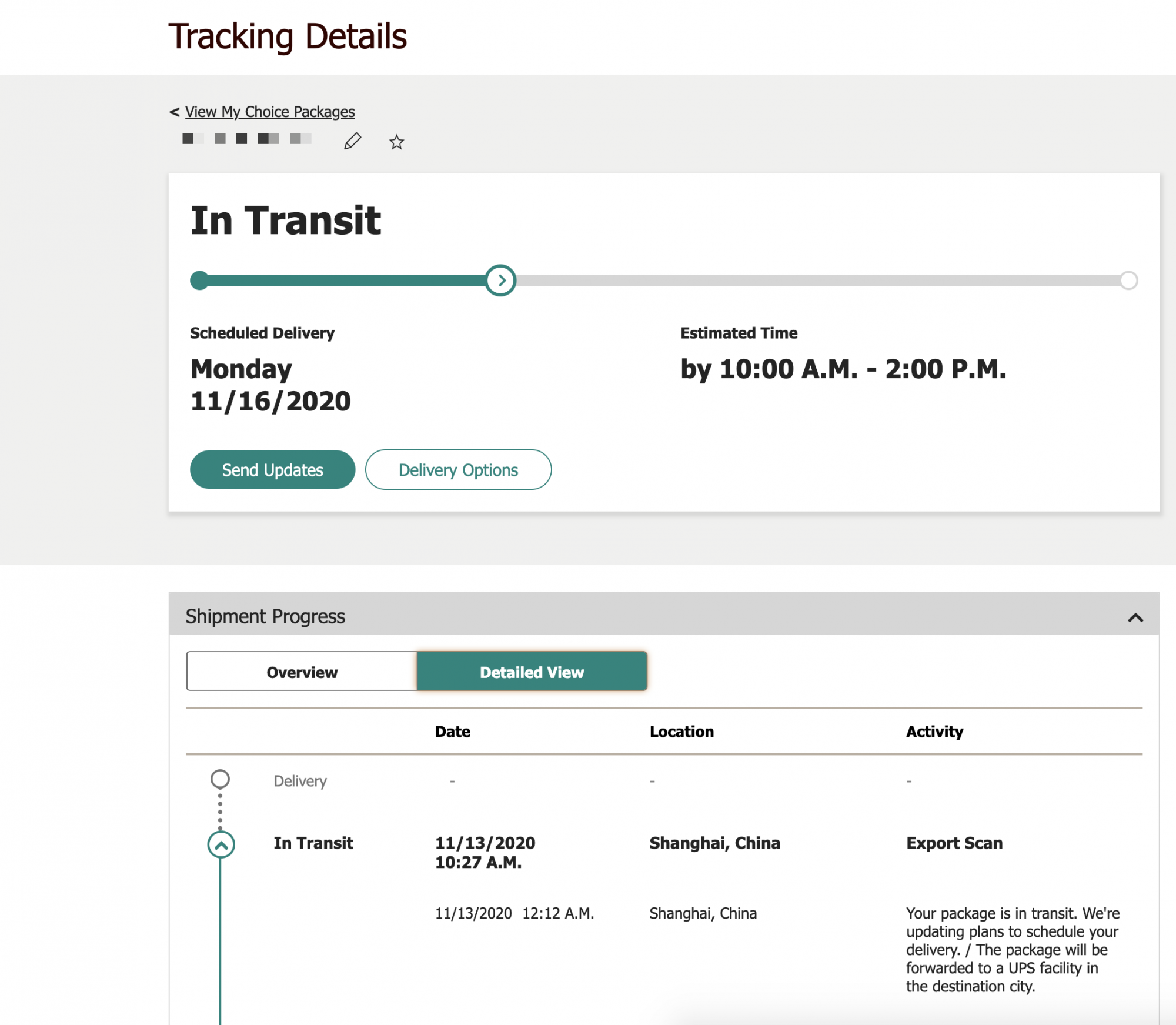This screenshot has height=1025, width=1176.
Task: Click the In Transit chevron circle icon
Action: tap(221, 845)
